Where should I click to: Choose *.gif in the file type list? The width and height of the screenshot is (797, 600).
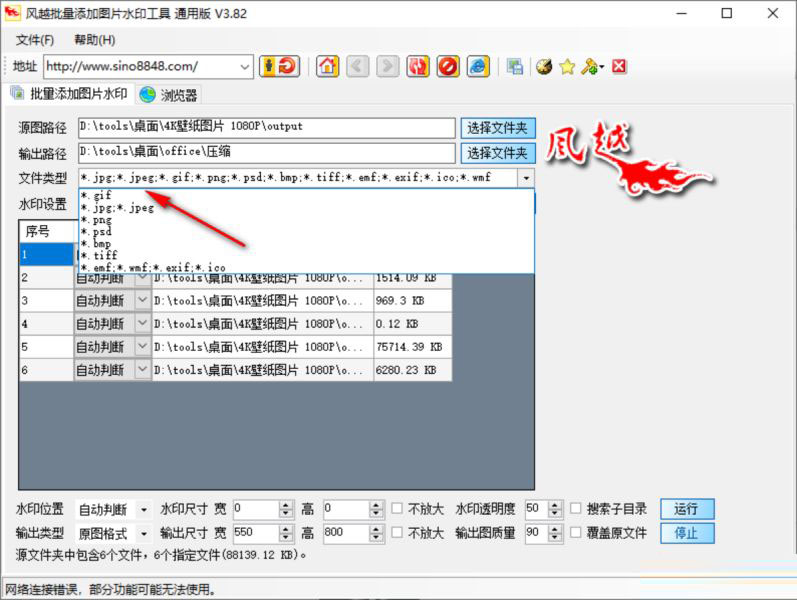tap(306, 195)
